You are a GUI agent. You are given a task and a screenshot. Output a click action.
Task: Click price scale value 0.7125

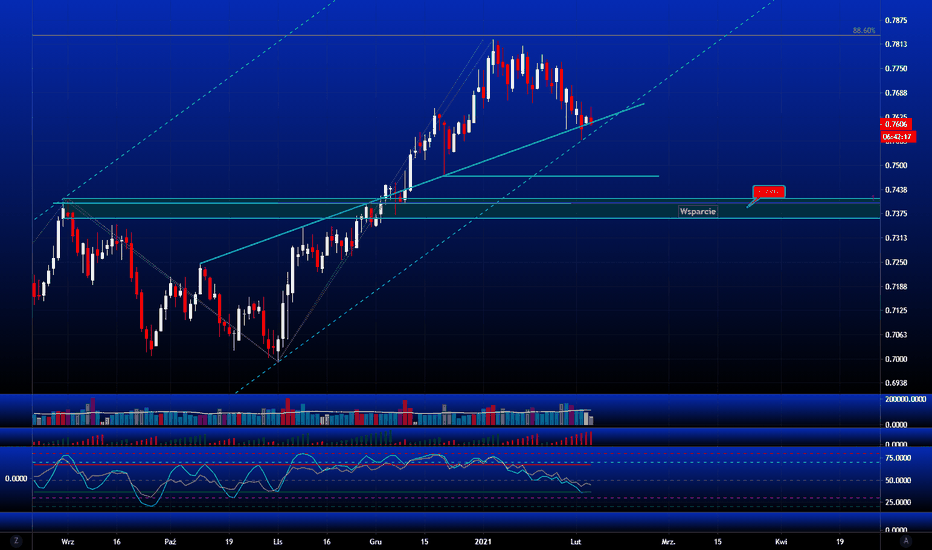click(x=896, y=310)
